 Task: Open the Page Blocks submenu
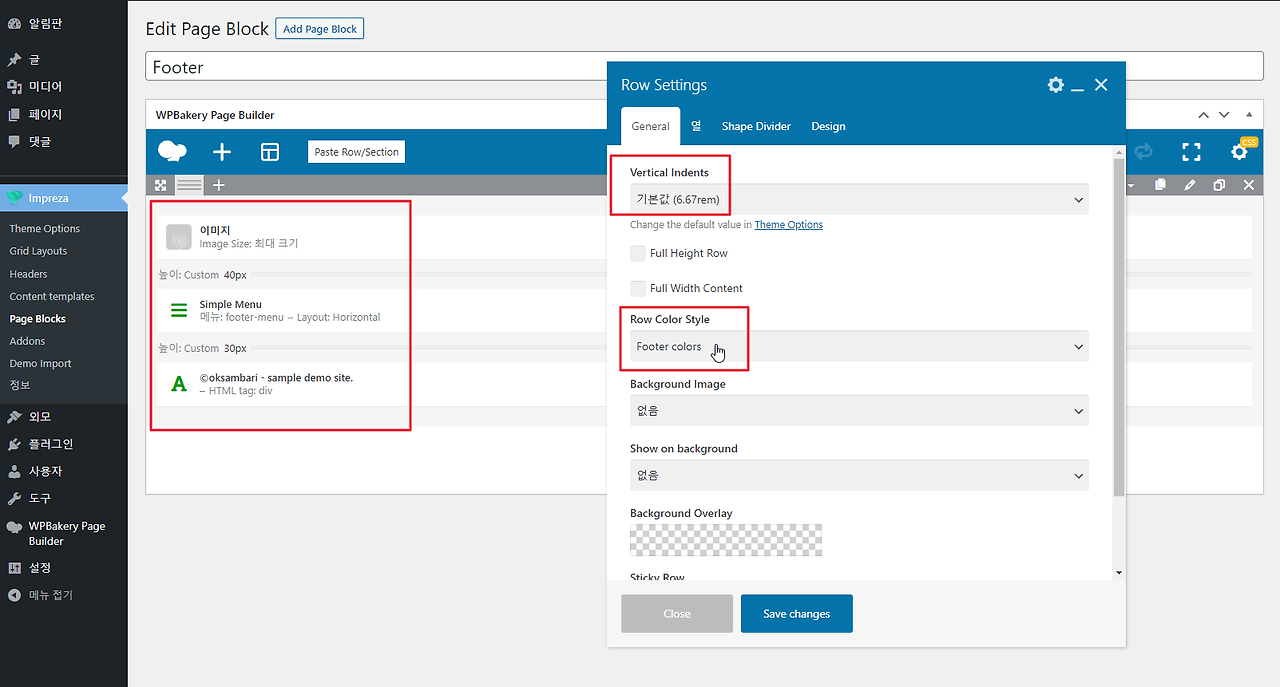pyautogui.click(x=37, y=319)
